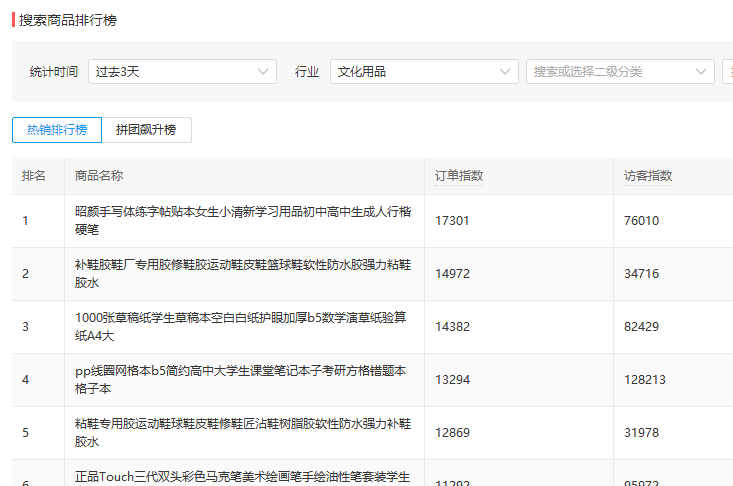Click visitor index value 128213
This screenshot has width=733, height=486.
coord(645,379)
